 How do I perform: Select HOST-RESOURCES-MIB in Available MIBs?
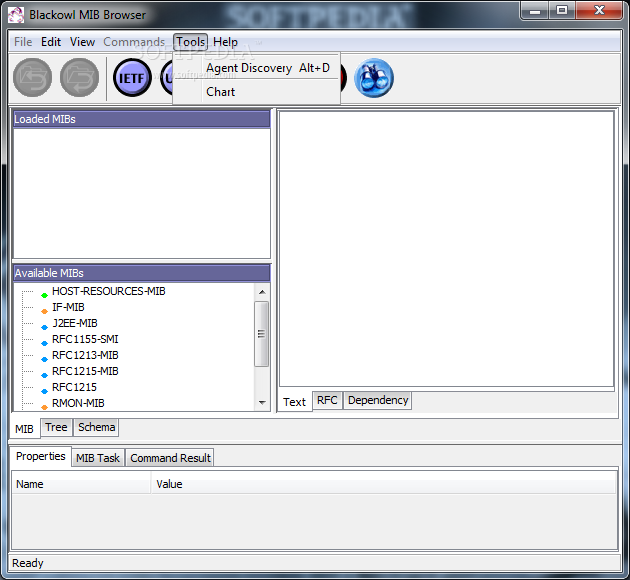[108, 291]
